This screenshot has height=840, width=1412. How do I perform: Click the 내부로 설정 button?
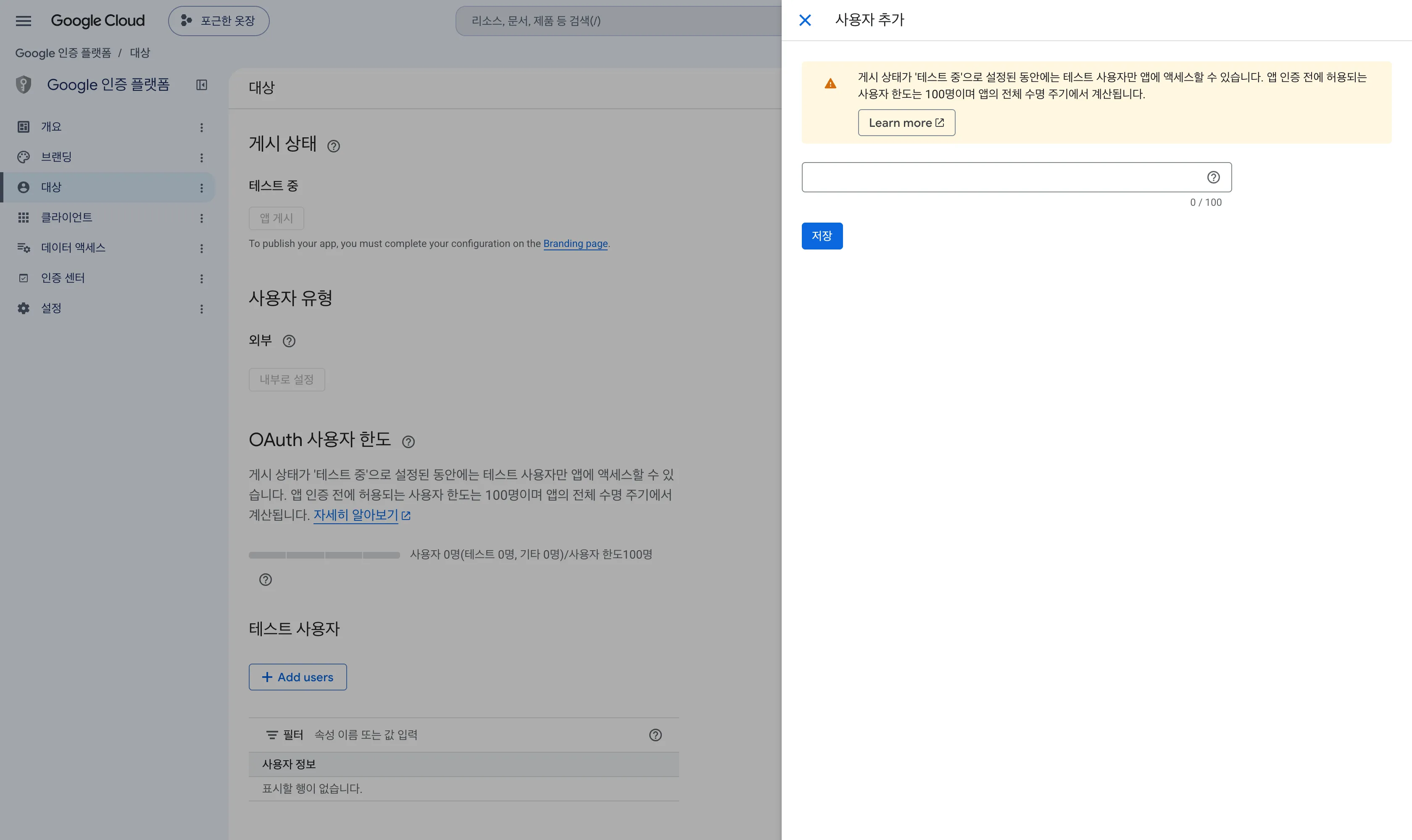tap(287, 379)
